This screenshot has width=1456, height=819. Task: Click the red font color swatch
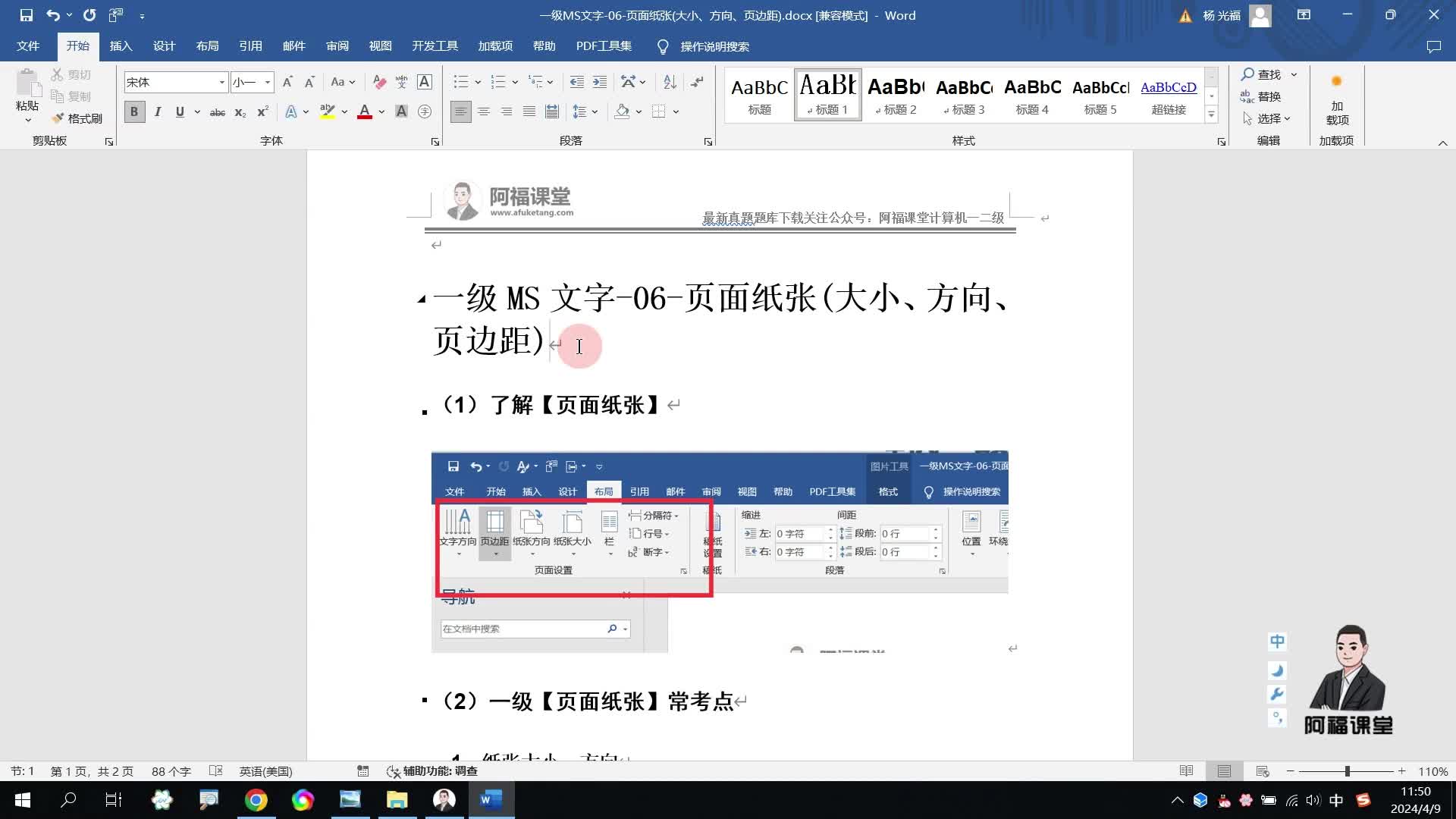click(365, 111)
